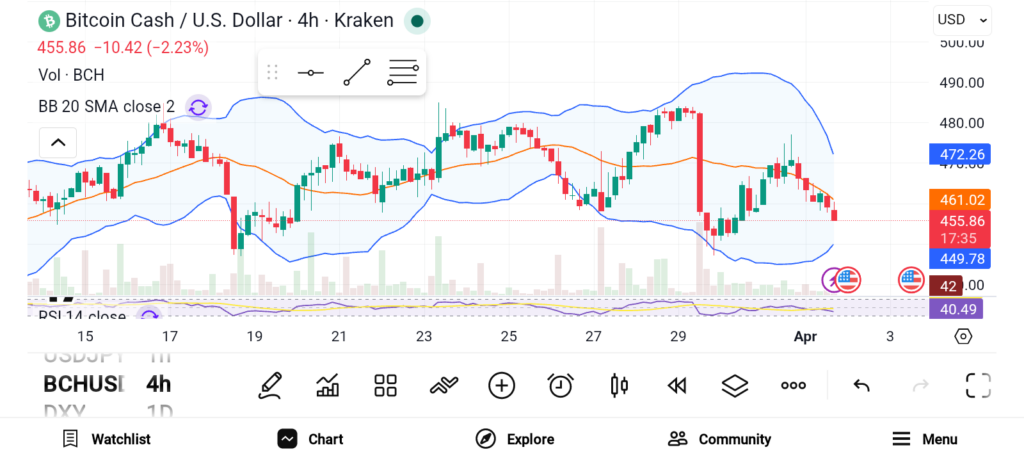Open the USD currency dropdown
Image resolution: width=1024 pixels, height=461 pixels.
pos(962,19)
